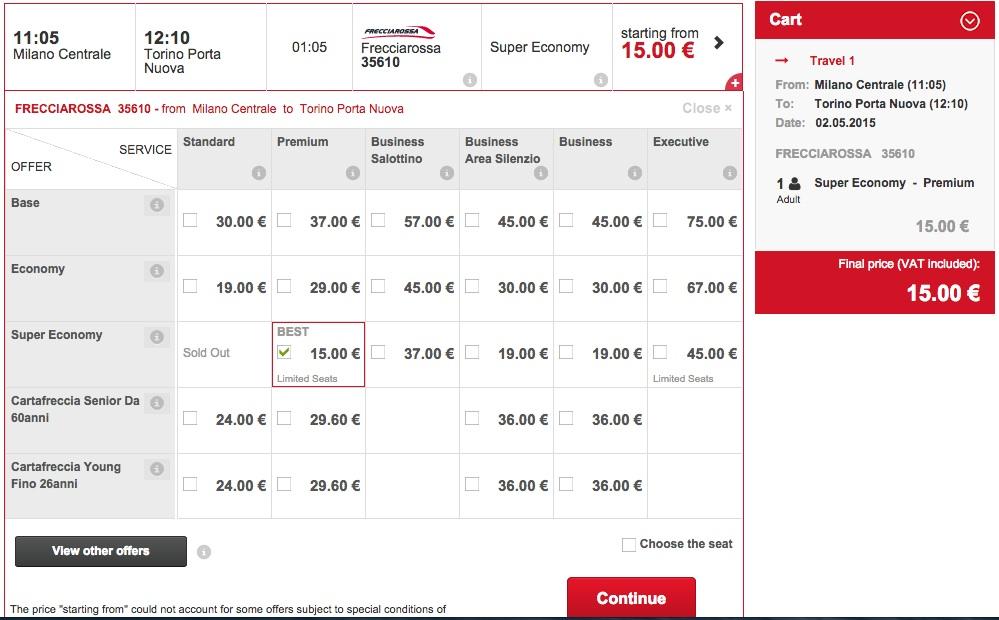
Task: Click info icon under Premium service header
Action: [352, 173]
